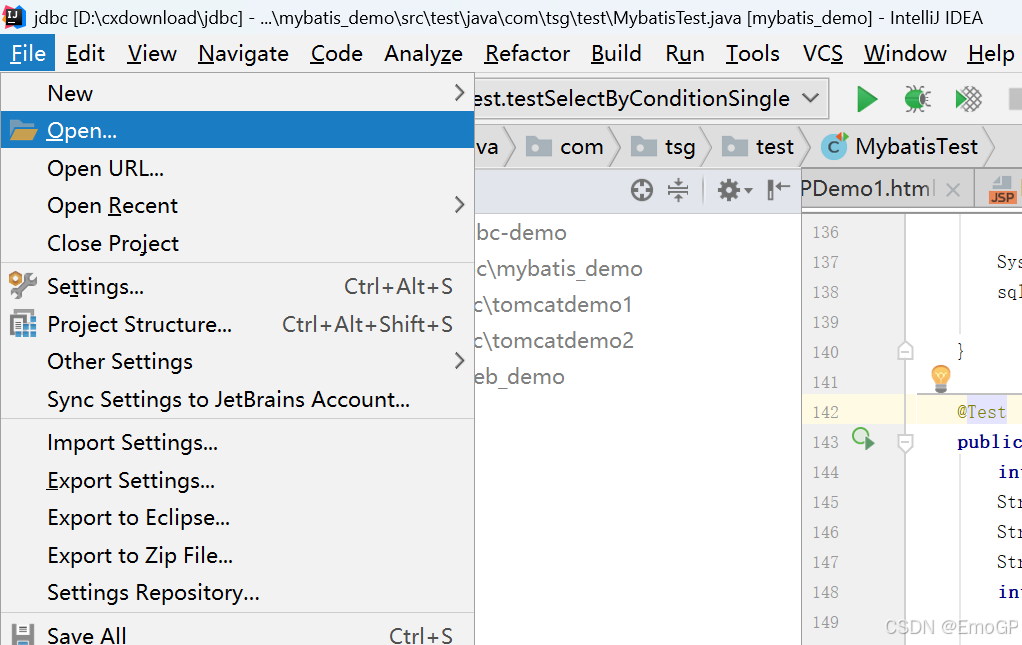
Task: Click Run with Coverage icon
Action: (x=969, y=99)
